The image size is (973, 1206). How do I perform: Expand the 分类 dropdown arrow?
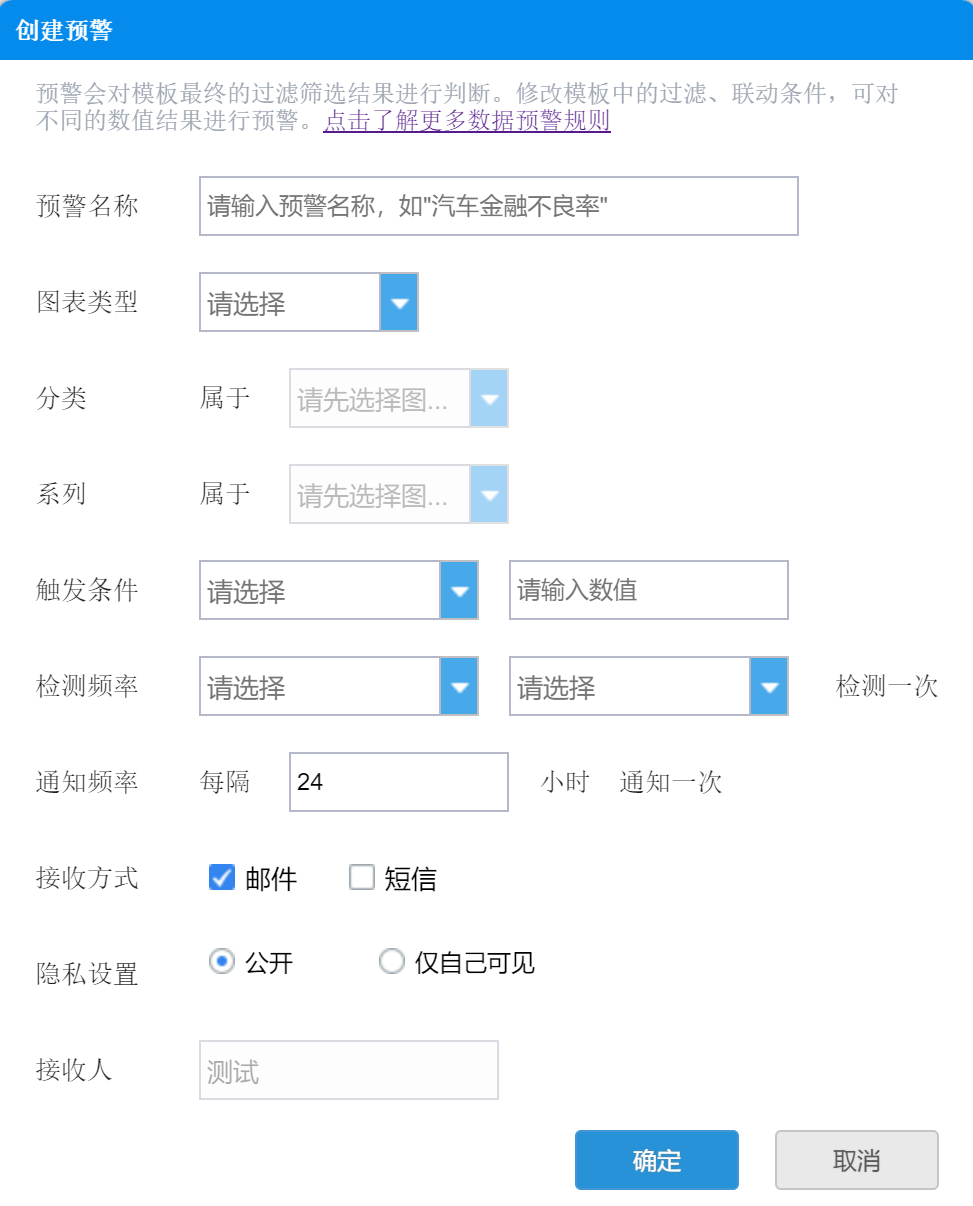tap(489, 398)
